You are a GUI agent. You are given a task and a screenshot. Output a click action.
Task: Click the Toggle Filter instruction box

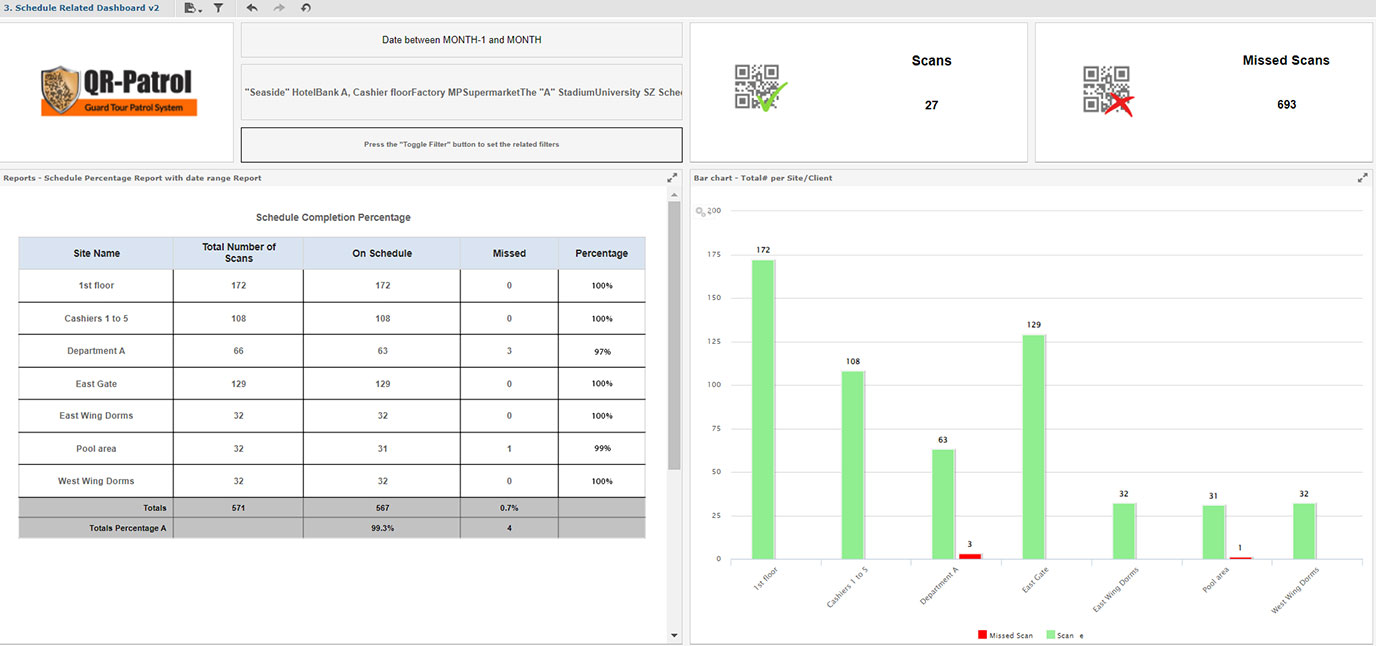pos(462,144)
